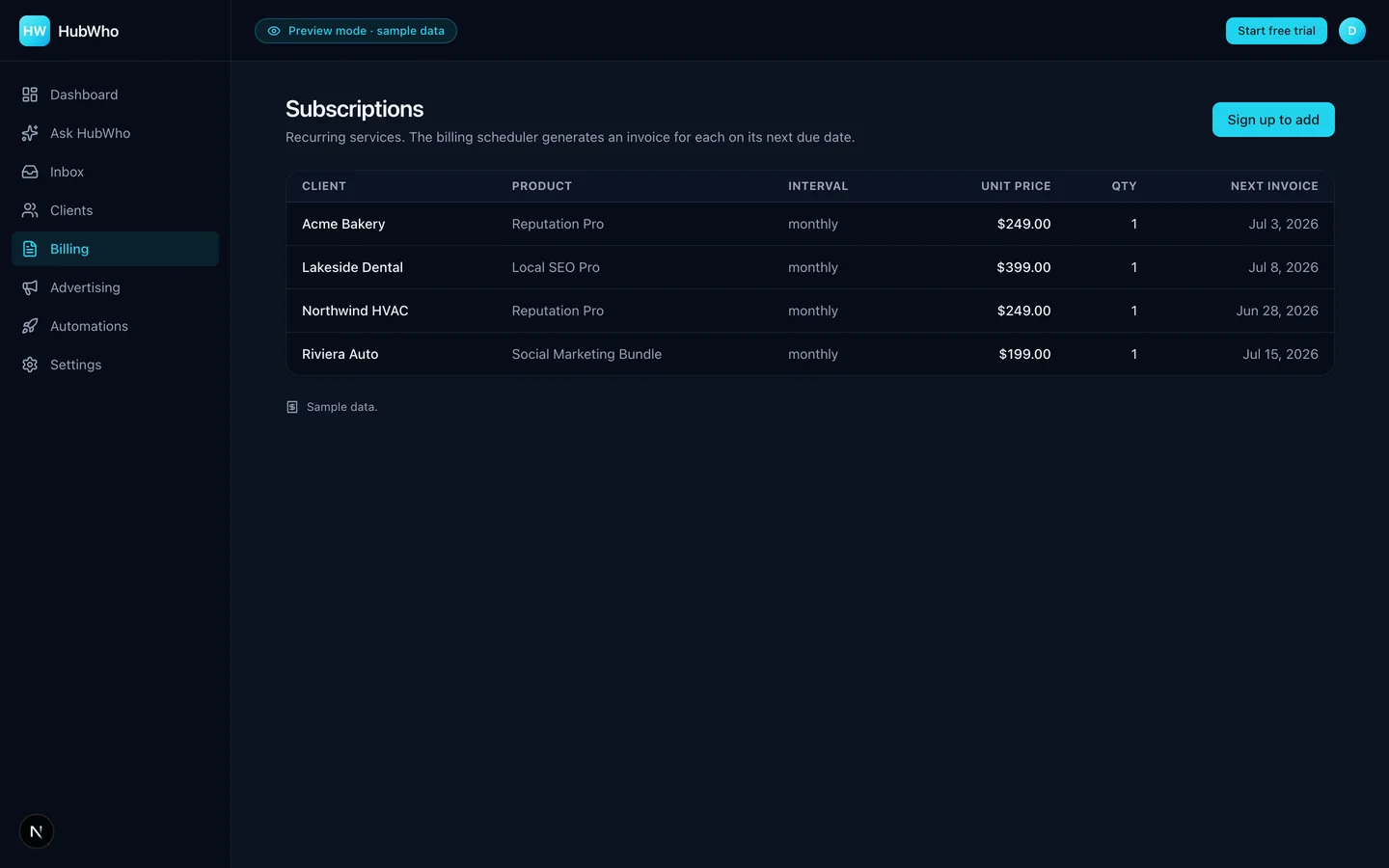Select the Riviera Auto client cell
1389x868 pixels.
coord(340,354)
